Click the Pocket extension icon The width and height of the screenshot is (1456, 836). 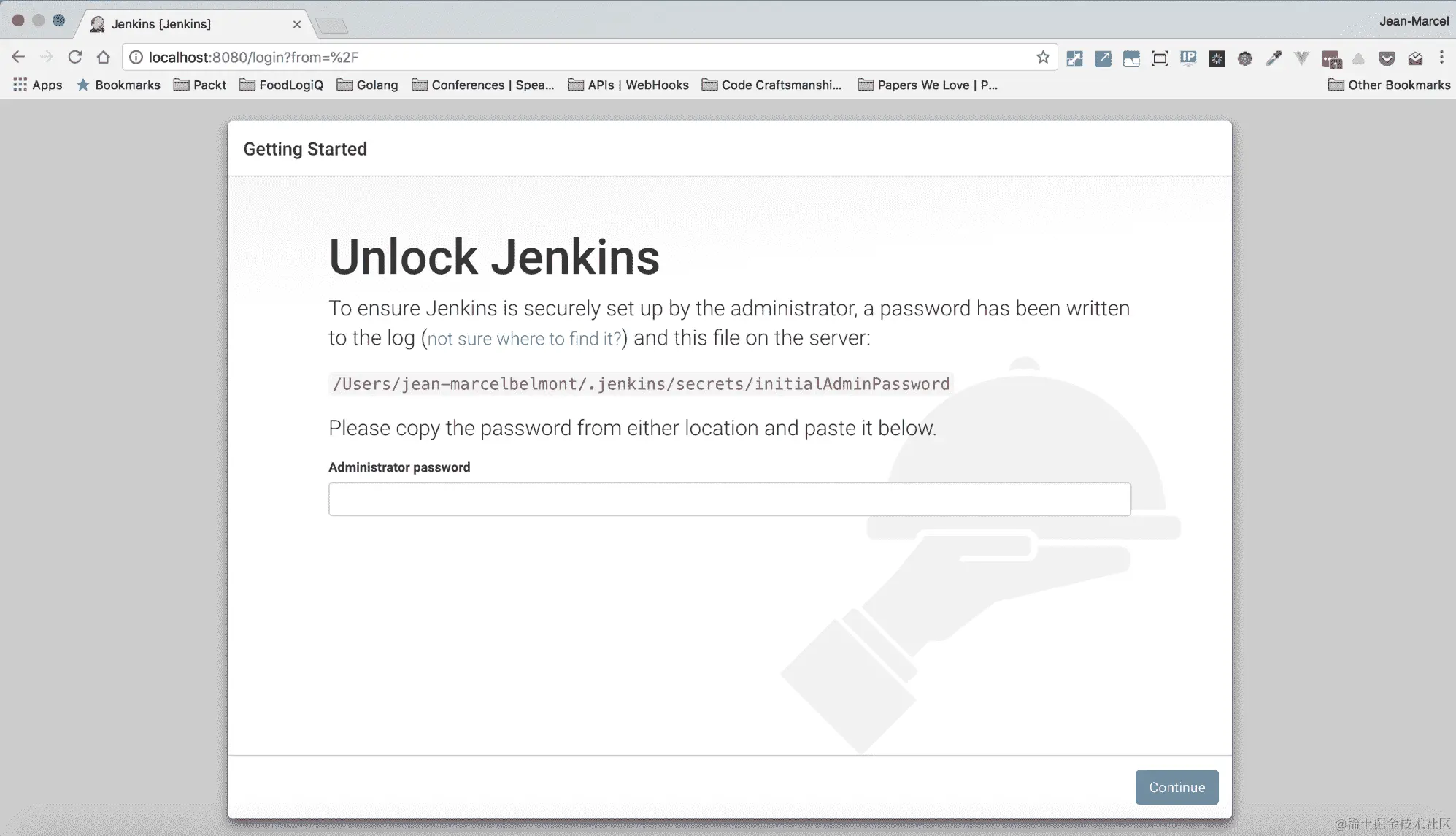click(x=1387, y=58)
